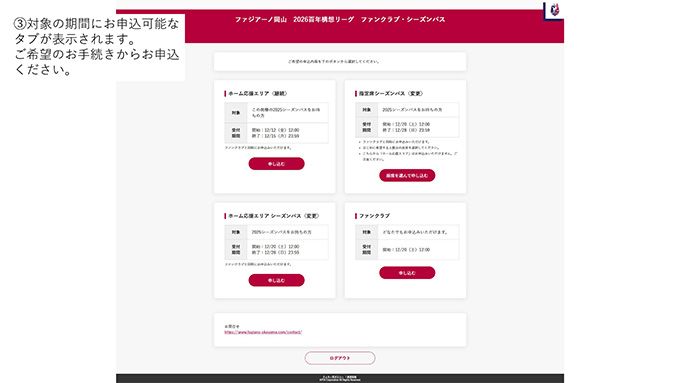This screenshot has height=383, width=680.
Task: Click the 指定席シーズンパス（変更）card heading
Action: [391, 93]
